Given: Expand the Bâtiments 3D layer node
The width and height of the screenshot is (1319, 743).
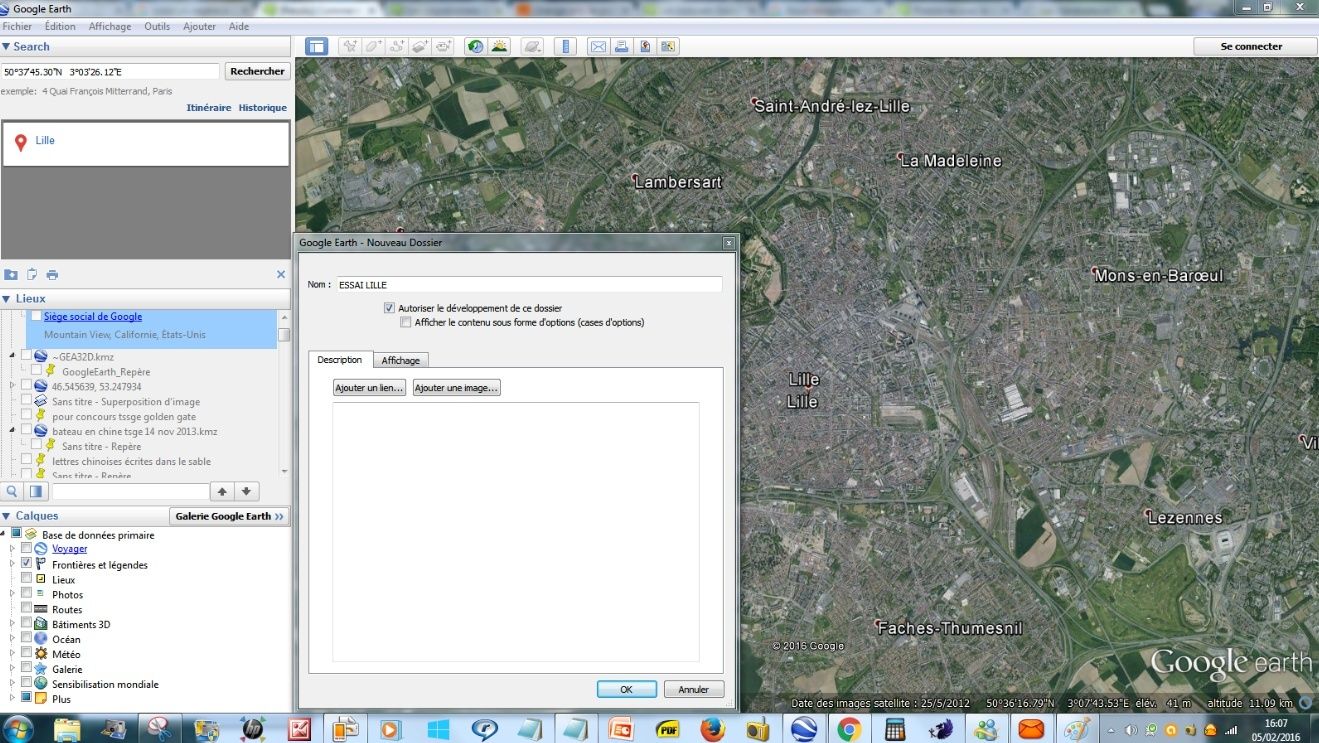Looking at the screenshot, I should pos(13,624).
